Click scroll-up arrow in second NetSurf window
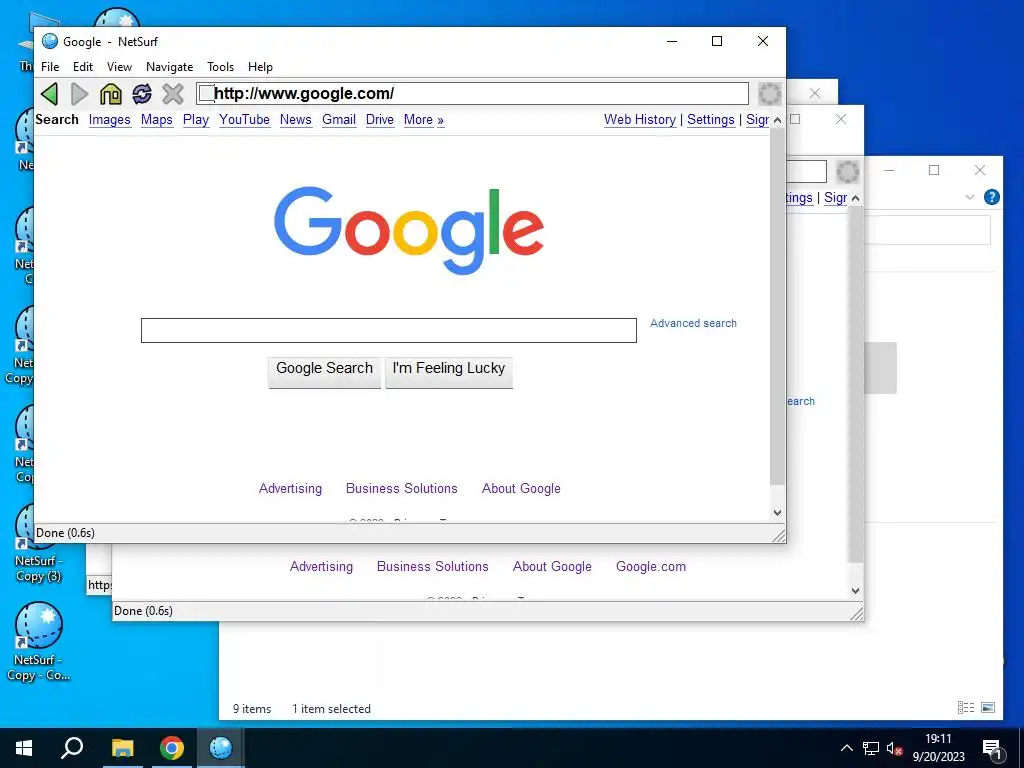Viewport: 1024px width, 768px height. click(x=856, y=198)
